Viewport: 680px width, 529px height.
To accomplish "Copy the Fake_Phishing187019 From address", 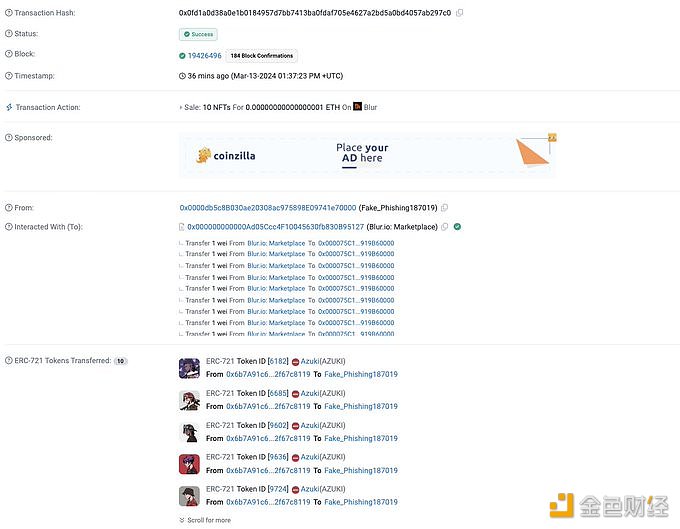I will click(x=445, y=208).
